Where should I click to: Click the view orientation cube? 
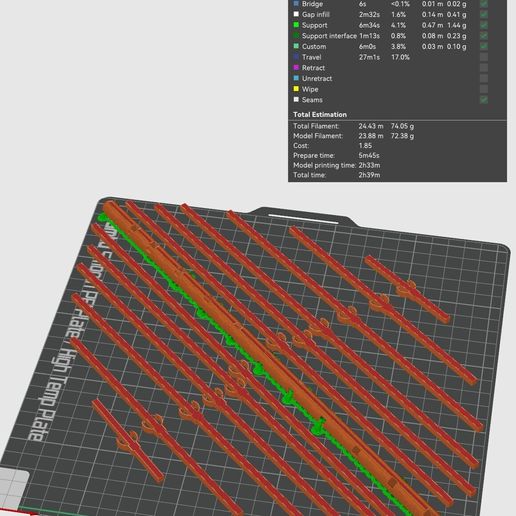pos(13,489)
